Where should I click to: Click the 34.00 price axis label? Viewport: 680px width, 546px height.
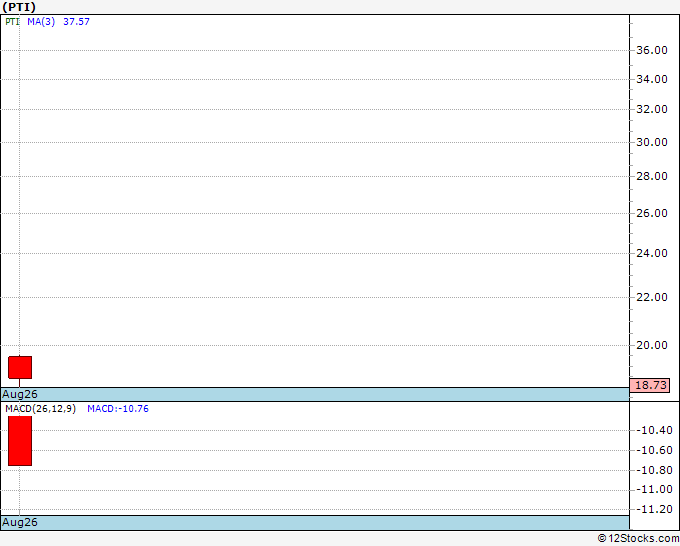click(x=652, y=79)
